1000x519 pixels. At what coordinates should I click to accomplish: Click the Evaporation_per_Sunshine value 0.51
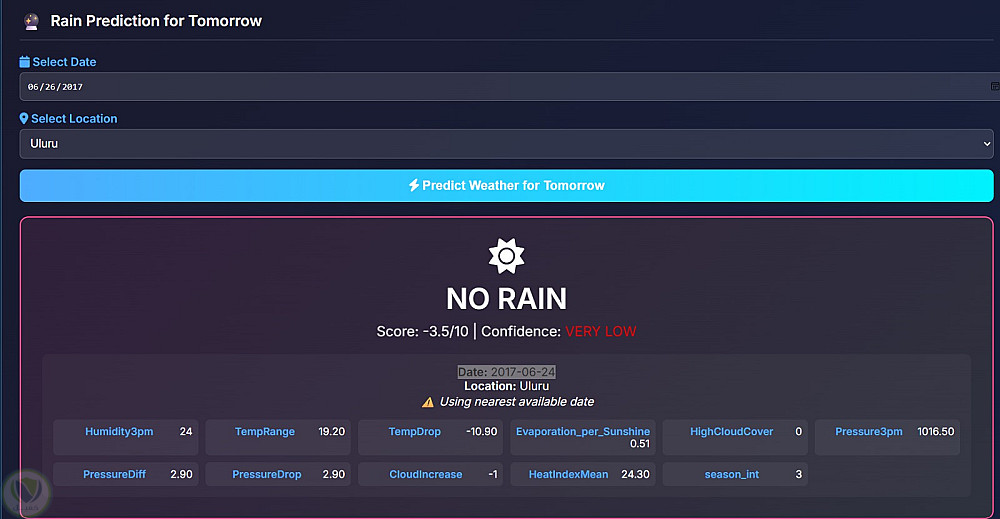pos(640,444)
